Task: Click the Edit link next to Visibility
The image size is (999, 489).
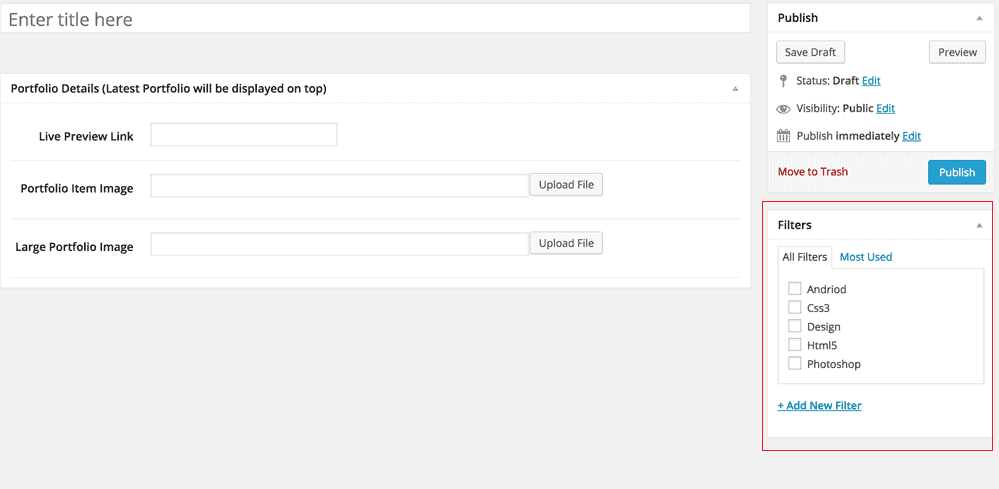Action: coord(885,109)
